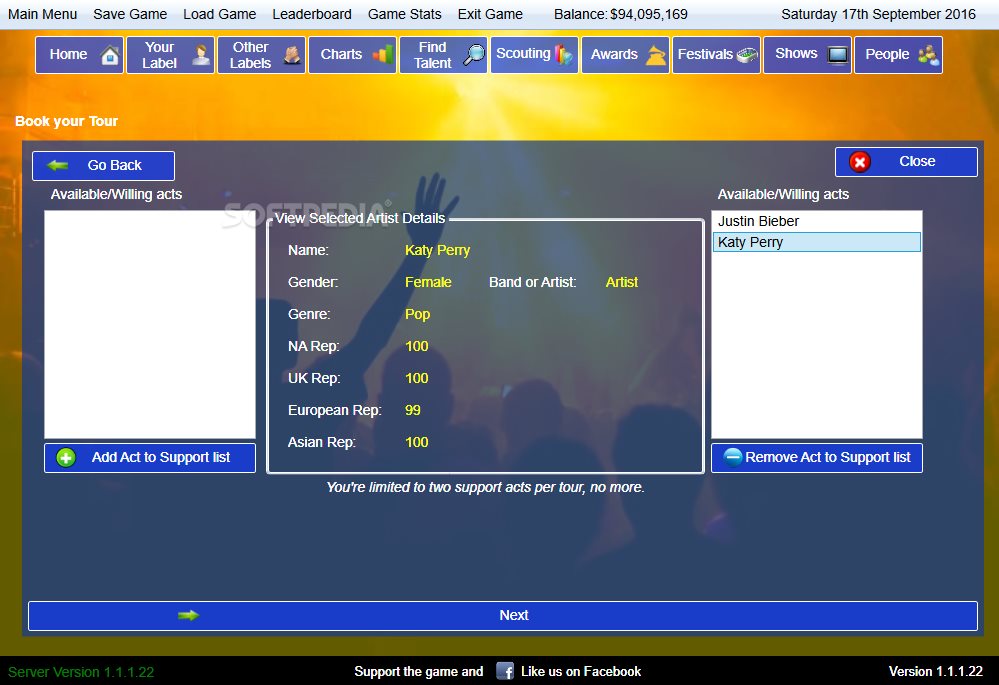The image size is (999, 685).
Task: Close the Book your Tour dialog
Action: (906, 162)
